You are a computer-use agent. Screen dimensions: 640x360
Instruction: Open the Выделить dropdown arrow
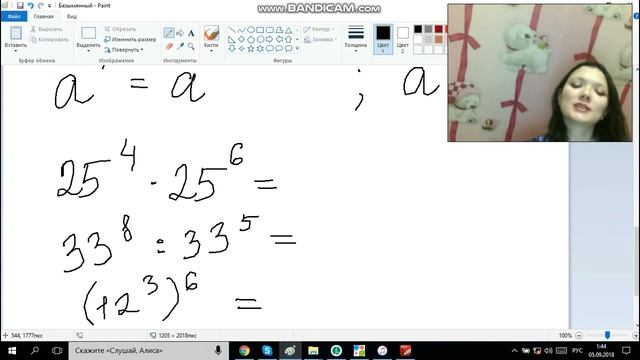(88, 51)
